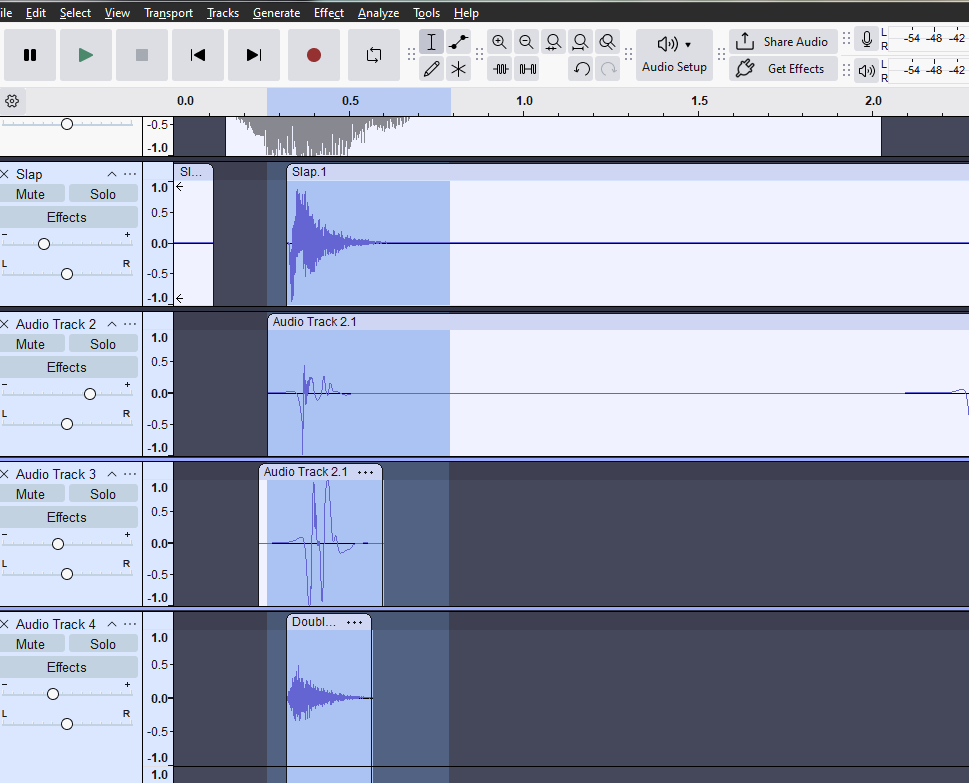This screenshot has width=969, height=783.
Task: Open the Effect menu
Action: (328, 13)
